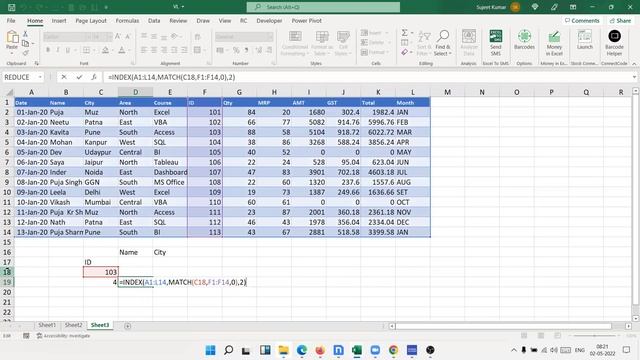Click the AutoSum sigma icon
The width and height of the screenshot is (640, 360).
(404, 33)
